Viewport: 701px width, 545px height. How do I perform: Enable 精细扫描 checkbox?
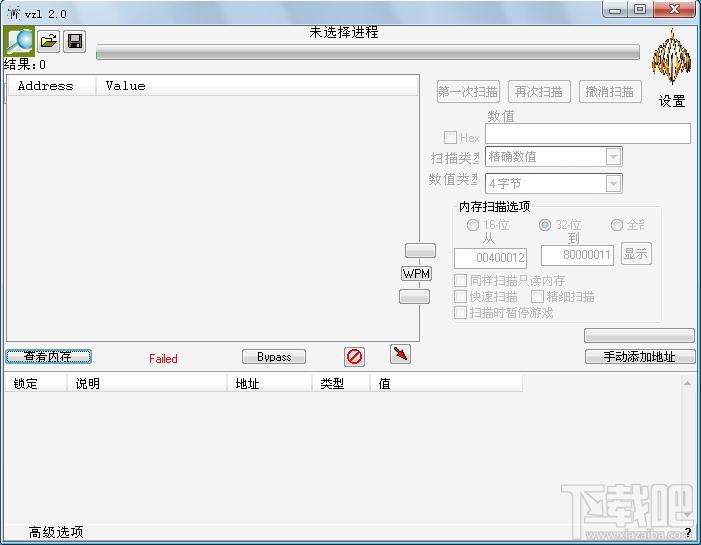pos(537,296)
